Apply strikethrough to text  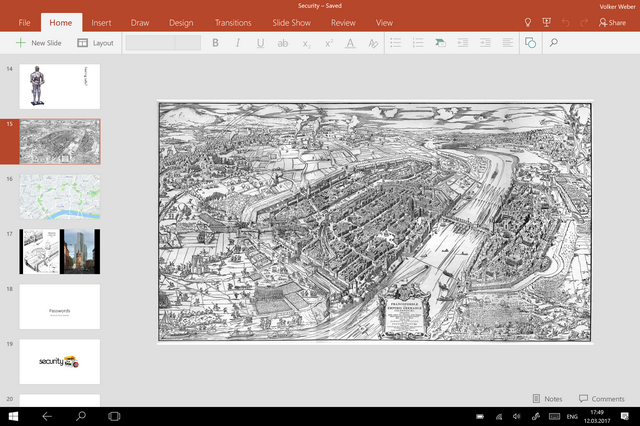coord(283,43)
